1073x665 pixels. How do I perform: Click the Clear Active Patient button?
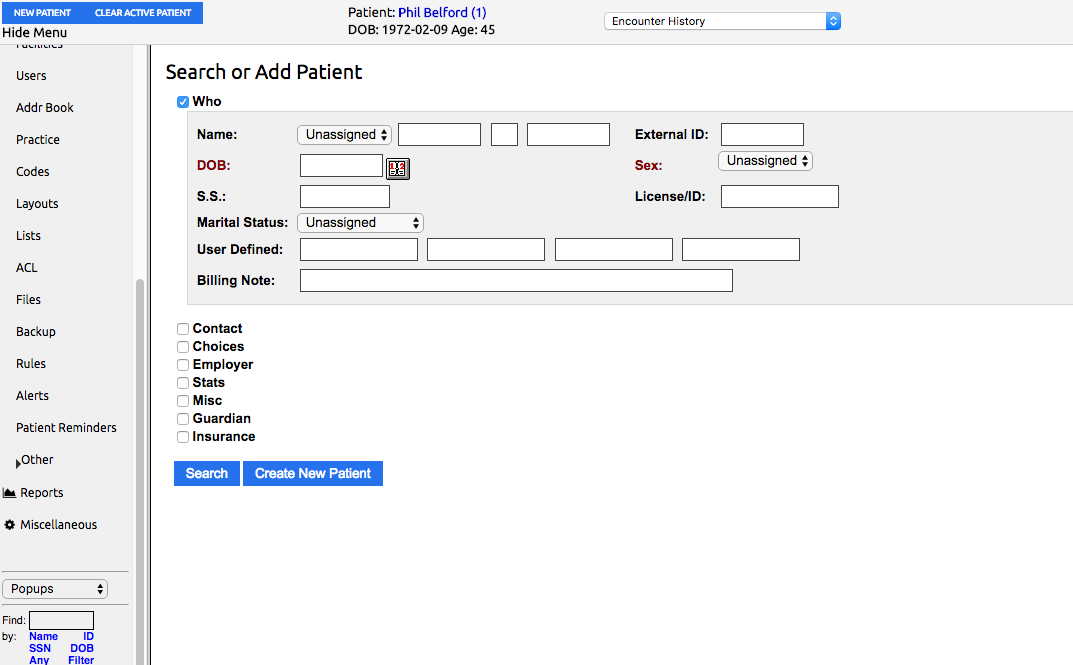(143, 13)
